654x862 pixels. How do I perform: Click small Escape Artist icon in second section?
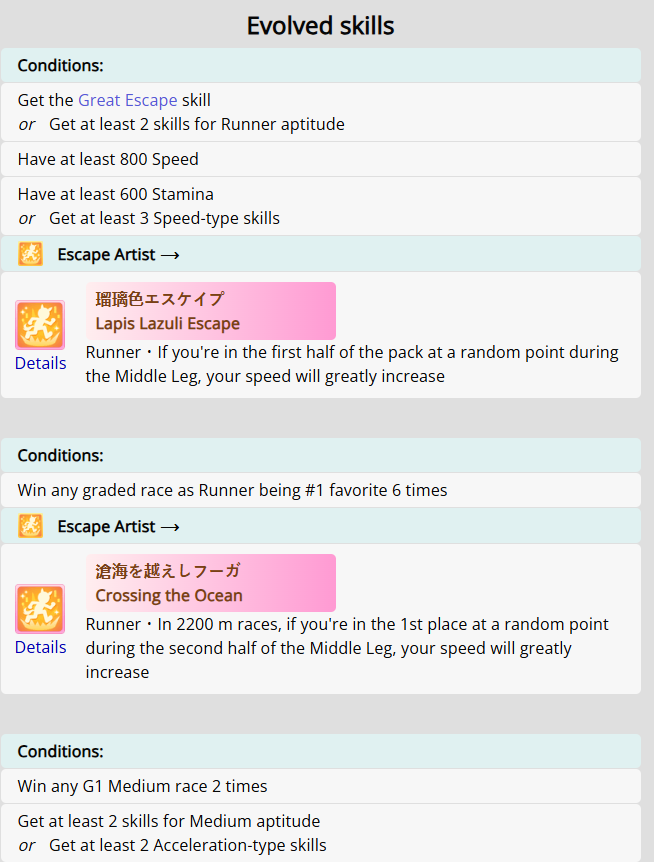(x=30, y=526)
